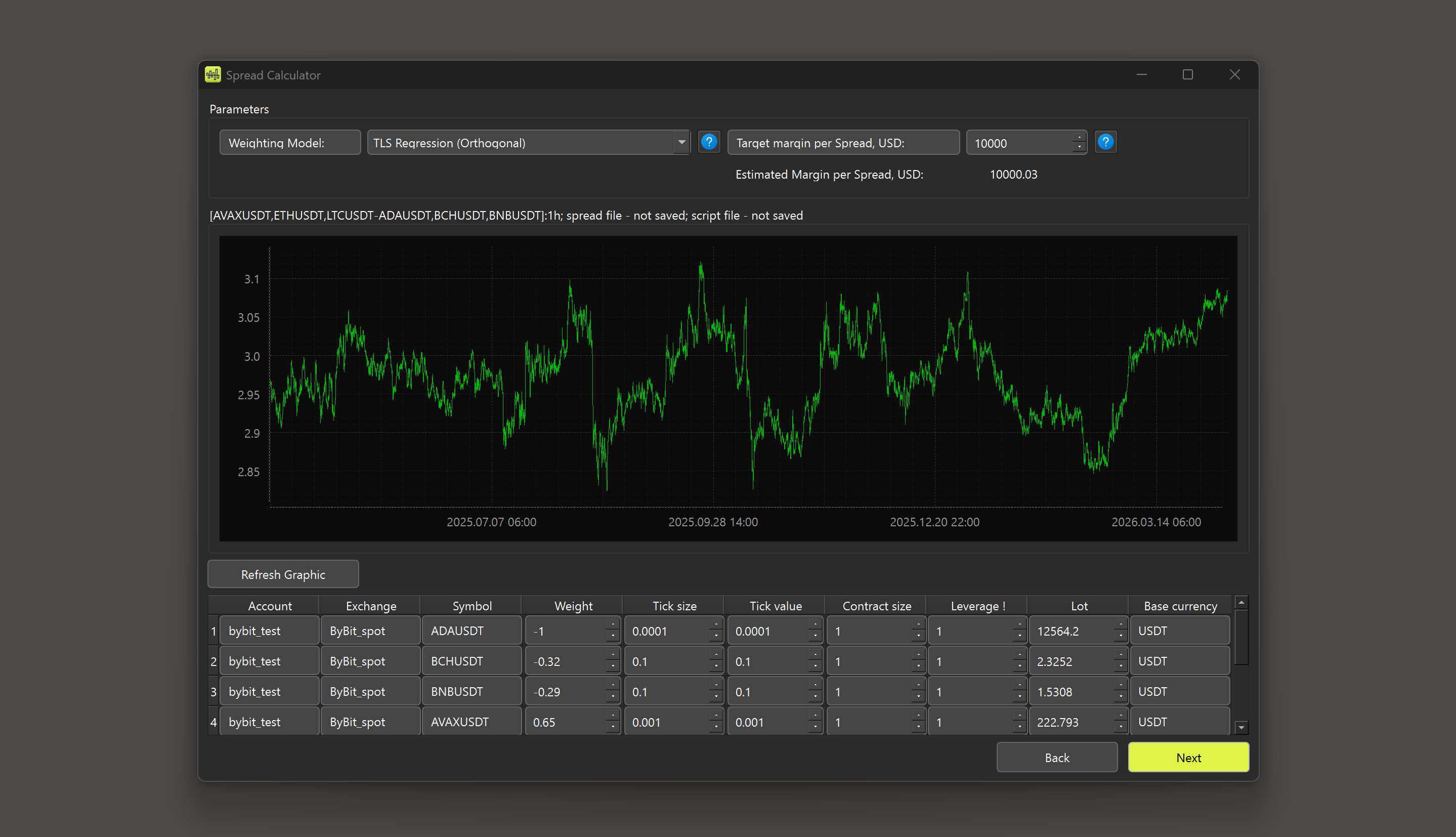Image resolution: width=1456 pixels, height=837 pixels.
Task: Close the Spread Calculator window
Action: (x=1235, y=75)
